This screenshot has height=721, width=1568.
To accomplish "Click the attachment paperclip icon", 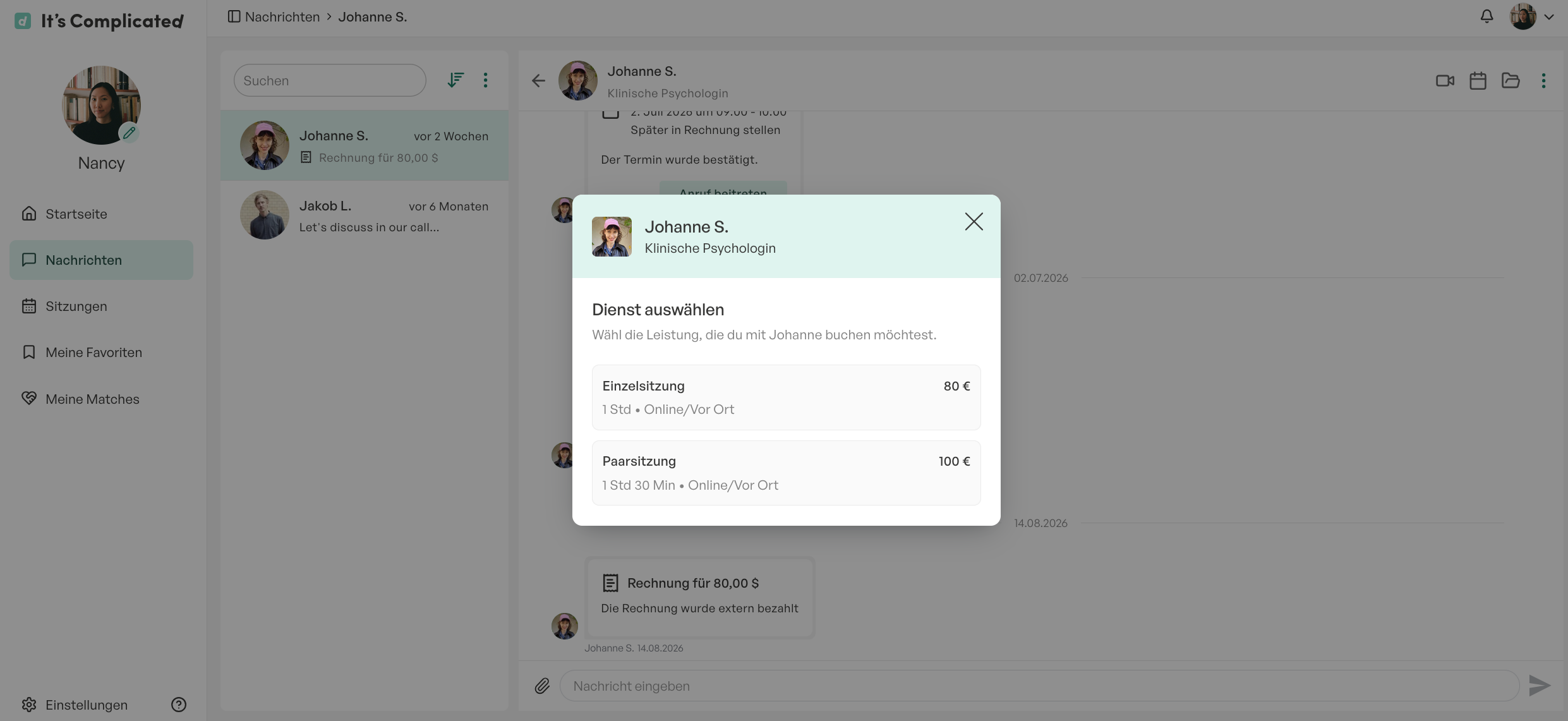I will (x=542, y=686).
